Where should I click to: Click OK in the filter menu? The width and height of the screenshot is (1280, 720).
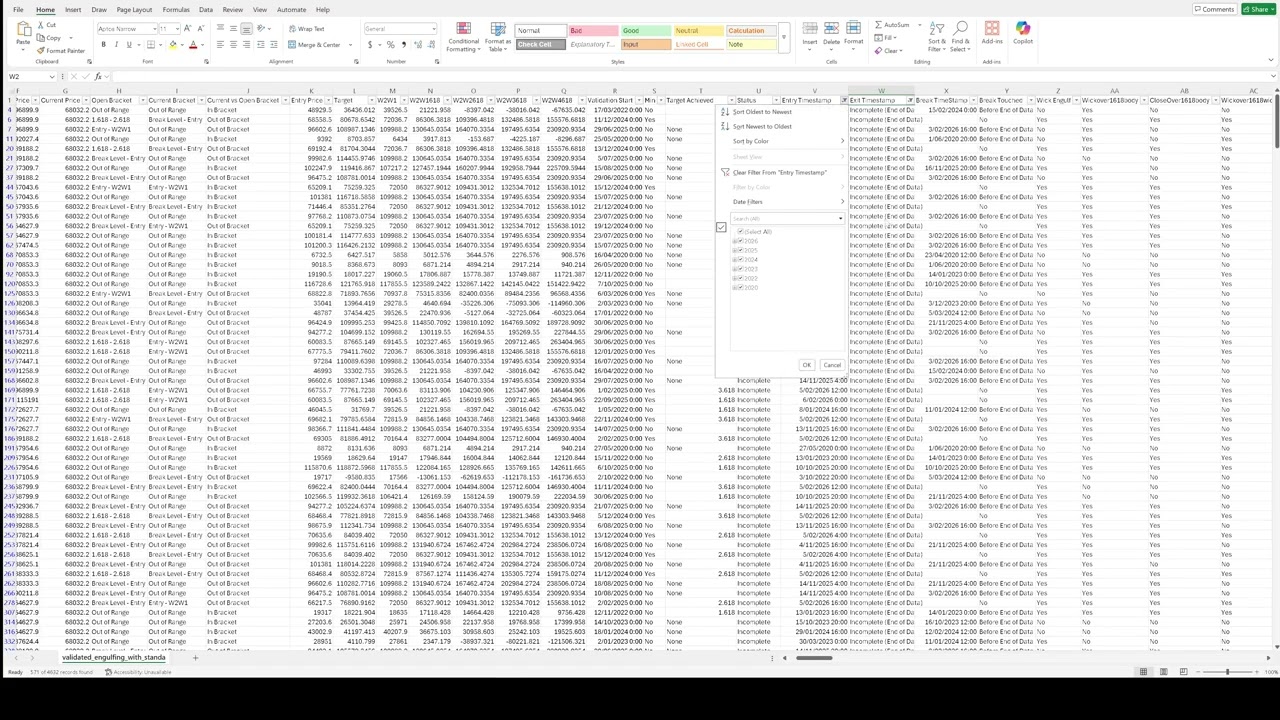[x=806, y=365]
